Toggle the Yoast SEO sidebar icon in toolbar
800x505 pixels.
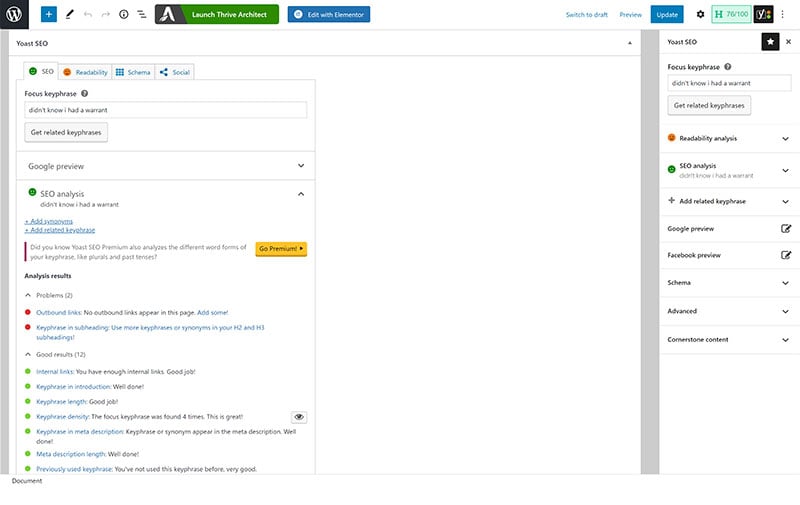click(764, 14)
